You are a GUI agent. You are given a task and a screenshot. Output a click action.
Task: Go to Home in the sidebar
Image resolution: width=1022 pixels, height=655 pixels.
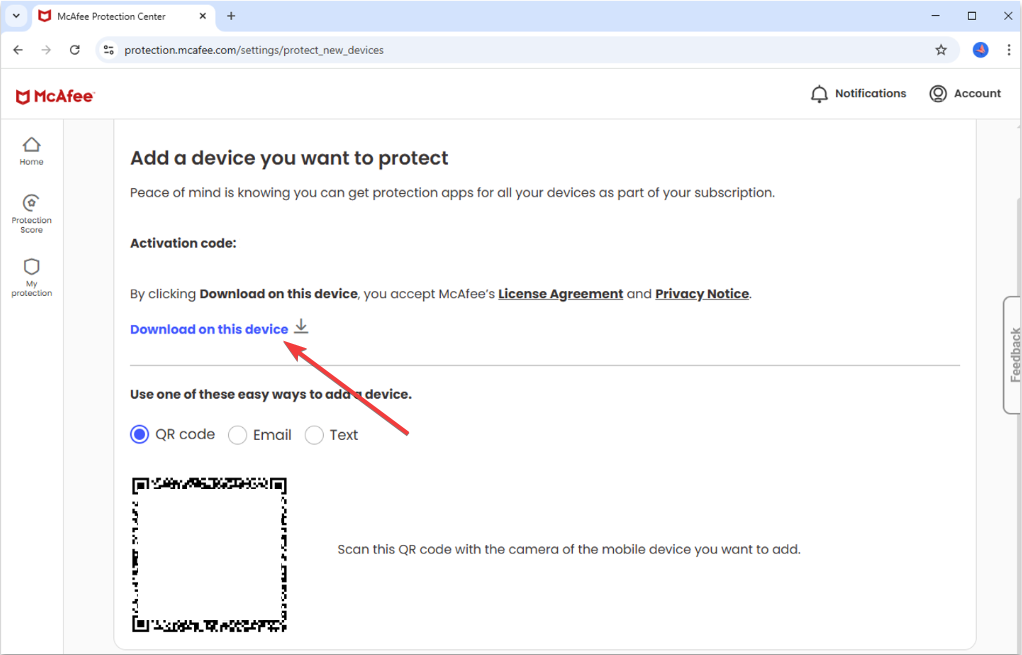31,151
